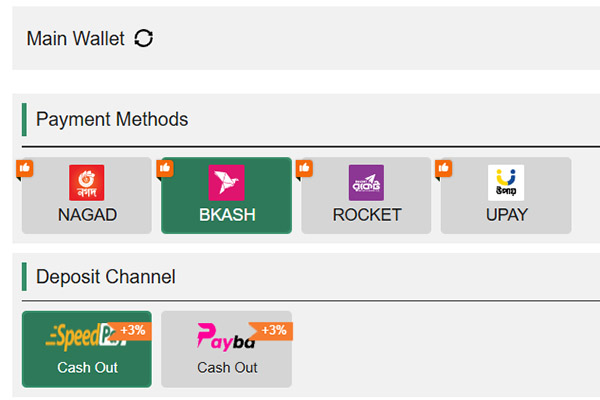Select Payba Cash Out channel label
Image resolution: width=600 pixels, height=400 pixels.
click(227, 367)
